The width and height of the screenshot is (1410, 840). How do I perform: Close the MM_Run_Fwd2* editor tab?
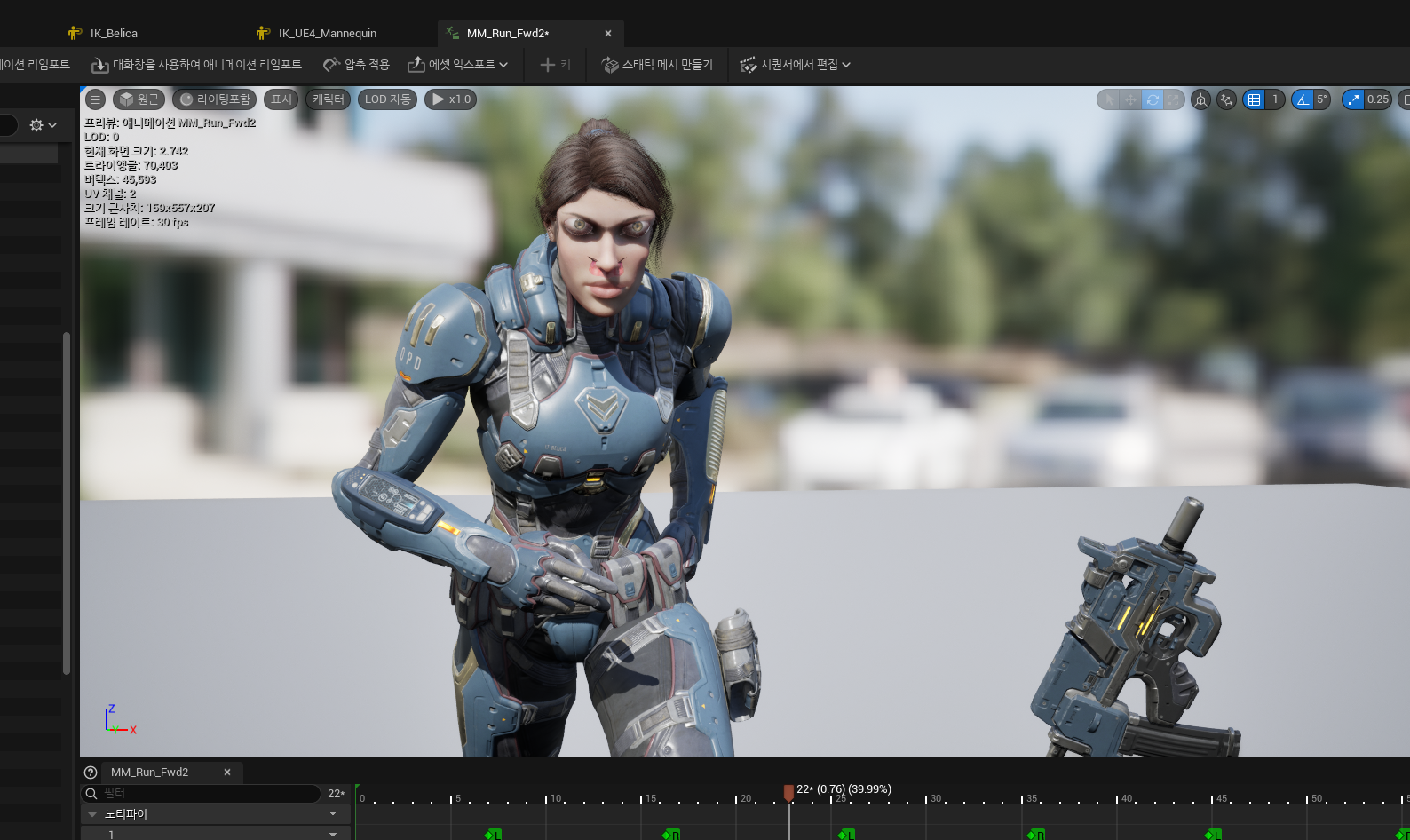(608, 33)
